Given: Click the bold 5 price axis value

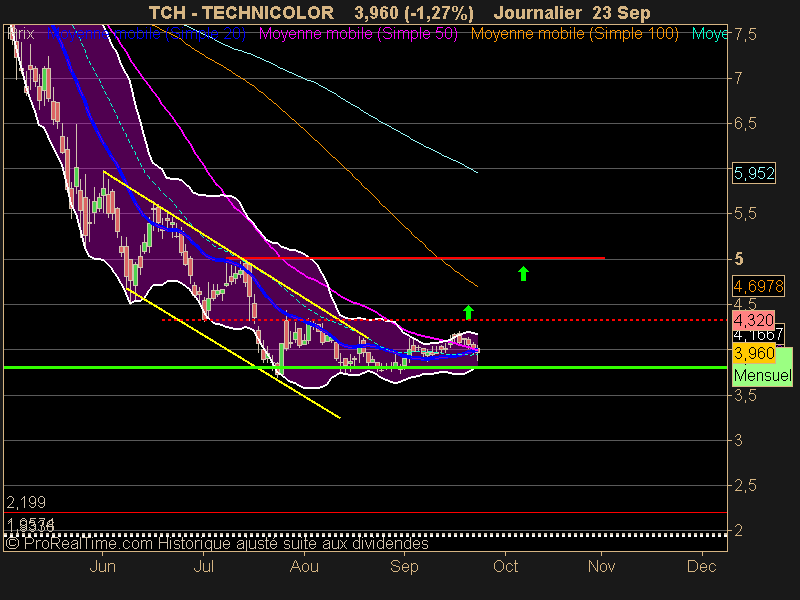Looking at the screenshot, I should point(739,259).
